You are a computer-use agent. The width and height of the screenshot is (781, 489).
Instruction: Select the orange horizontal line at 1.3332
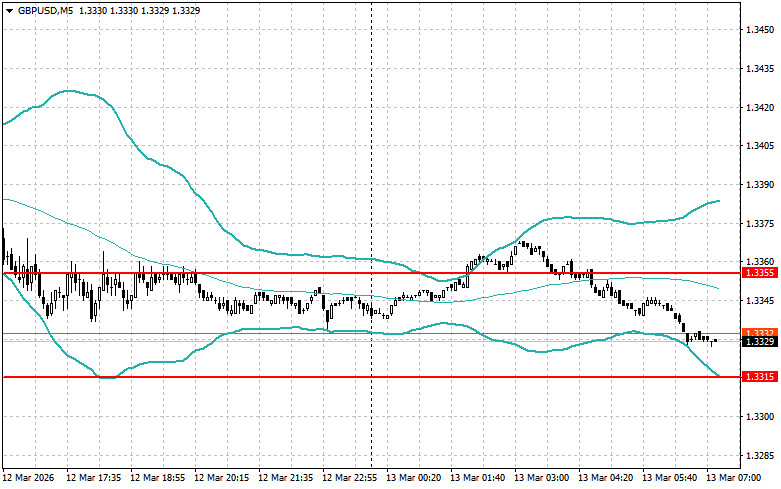371,334
